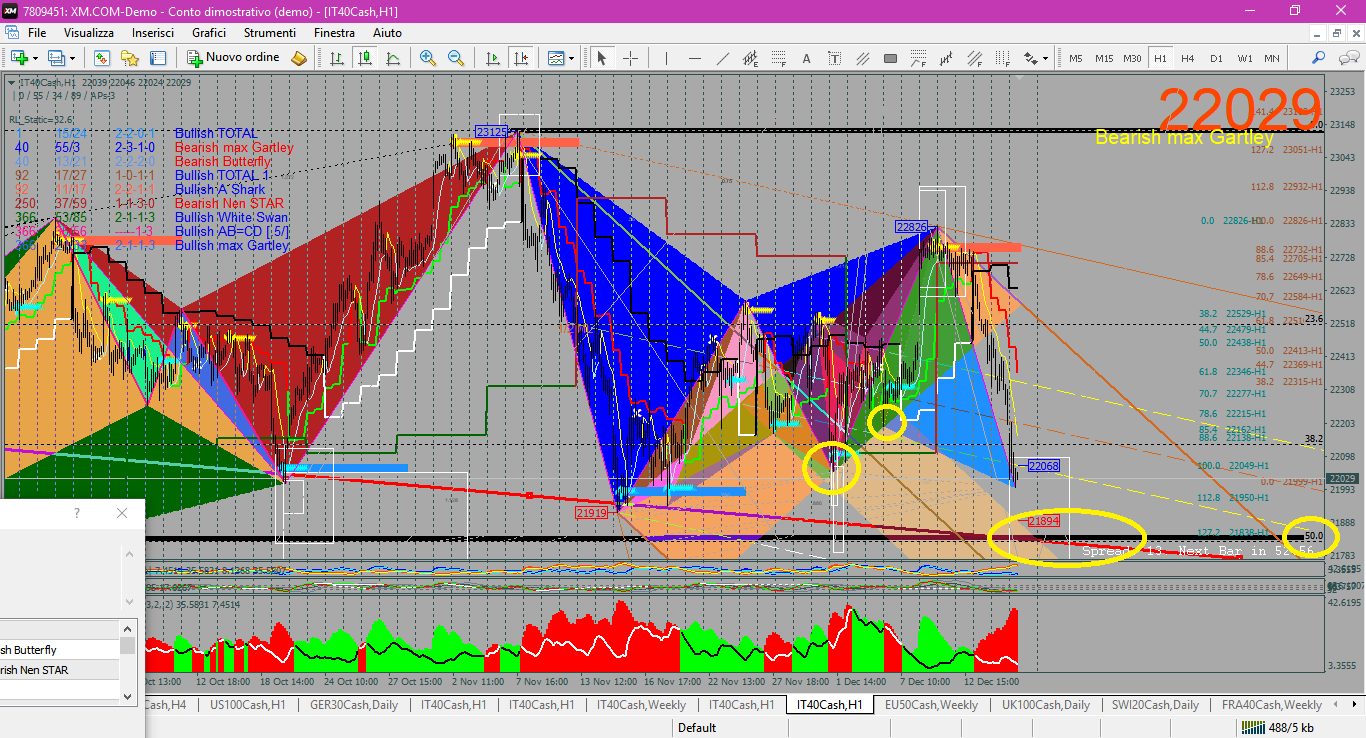This screenshot has height=738, width=1366.
Task: Click the Default profile in status bar
Action: pyautogui.click(x=697, y=728)
